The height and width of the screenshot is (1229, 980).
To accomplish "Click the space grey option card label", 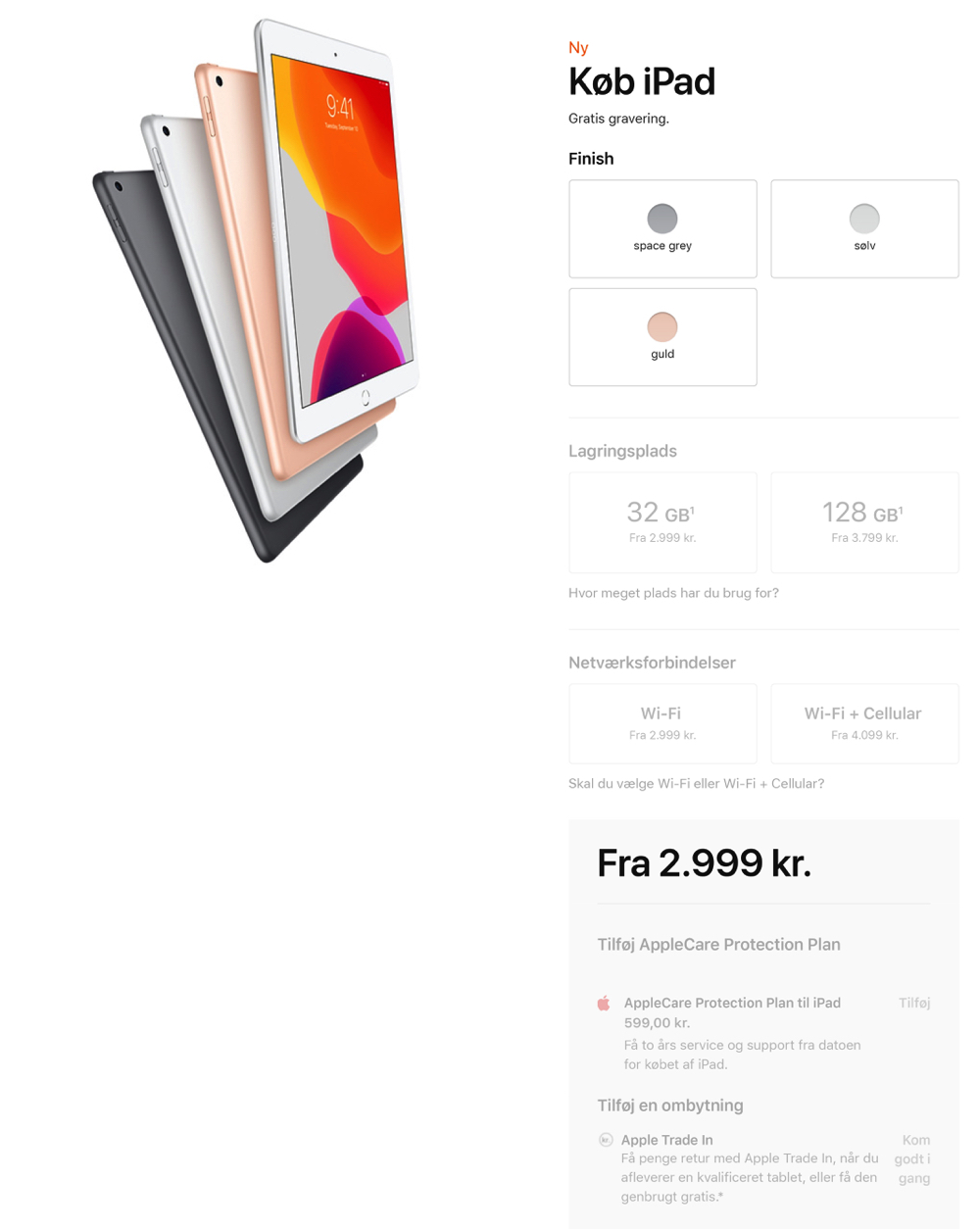I will [x=662, y=246].
